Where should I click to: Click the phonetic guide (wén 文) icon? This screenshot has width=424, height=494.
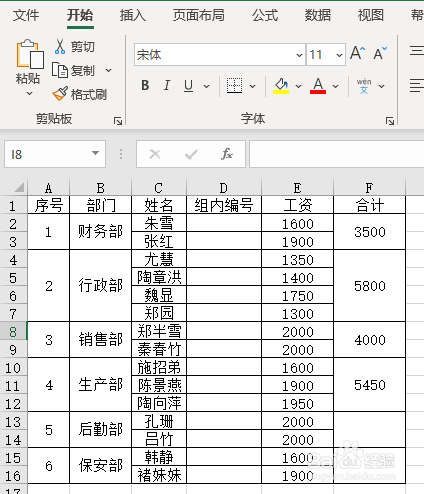click(364, 86)
